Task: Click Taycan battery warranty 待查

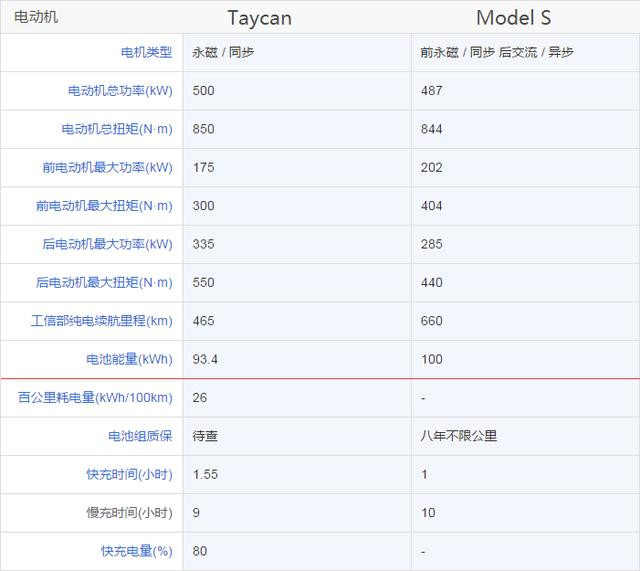Action: pyautogui.click(x=205, y=436)
